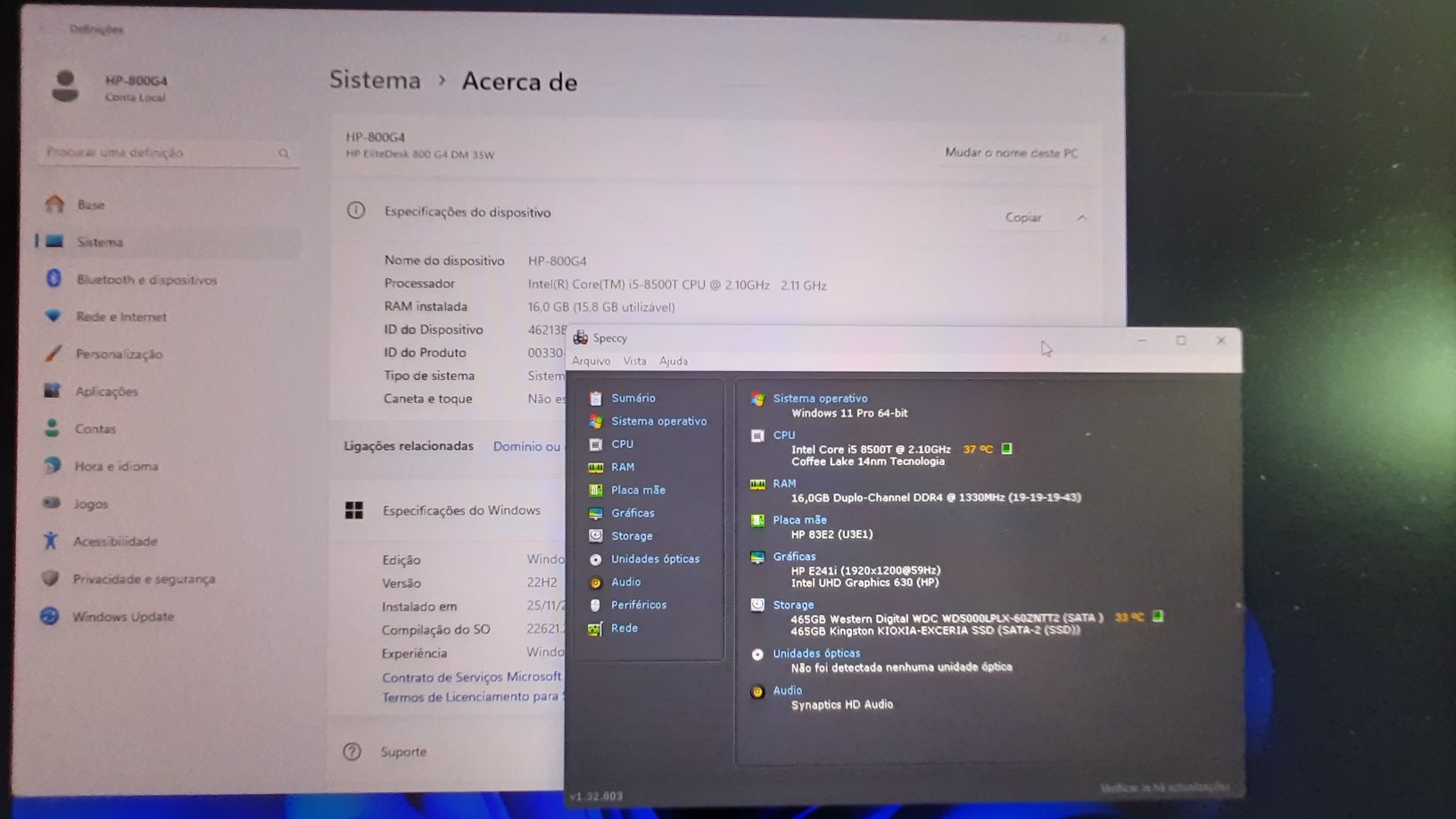Click the Sistema operativo heading in Speccy summary
1456x819 pixels.
(820, 399)
